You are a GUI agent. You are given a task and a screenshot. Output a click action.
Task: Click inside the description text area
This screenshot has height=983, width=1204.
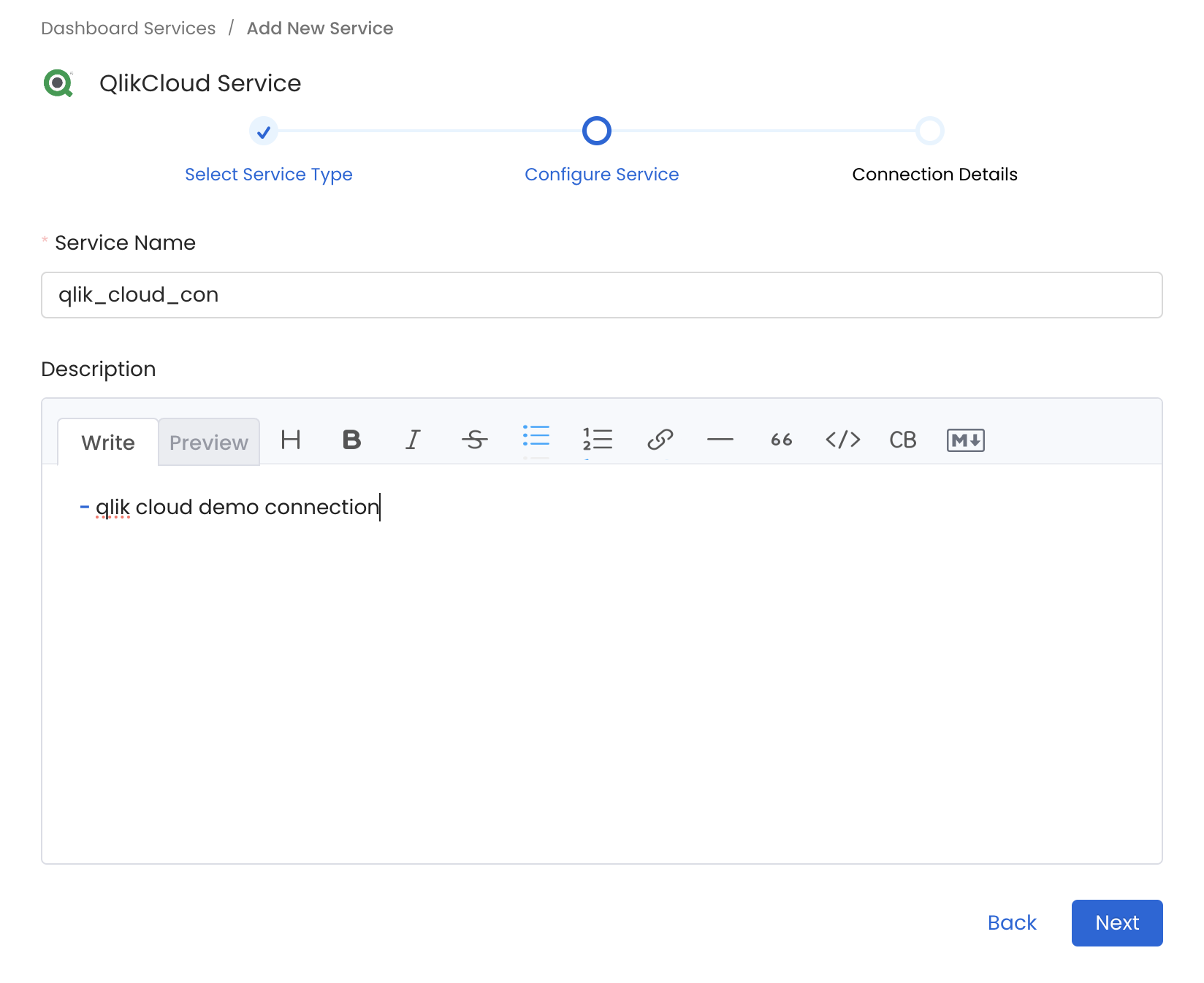coord(601,657)
